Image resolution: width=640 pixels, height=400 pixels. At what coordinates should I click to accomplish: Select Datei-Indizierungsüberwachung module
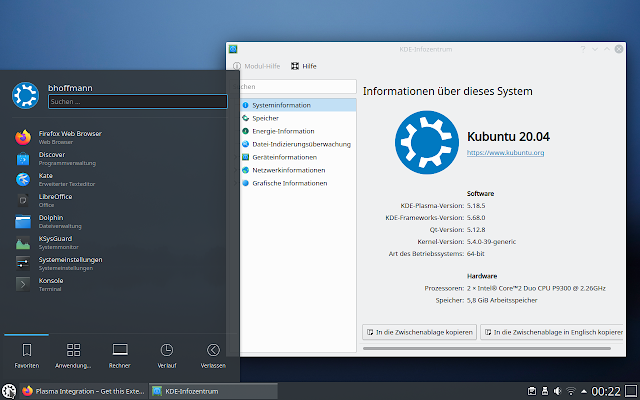[x=298, y=144]
